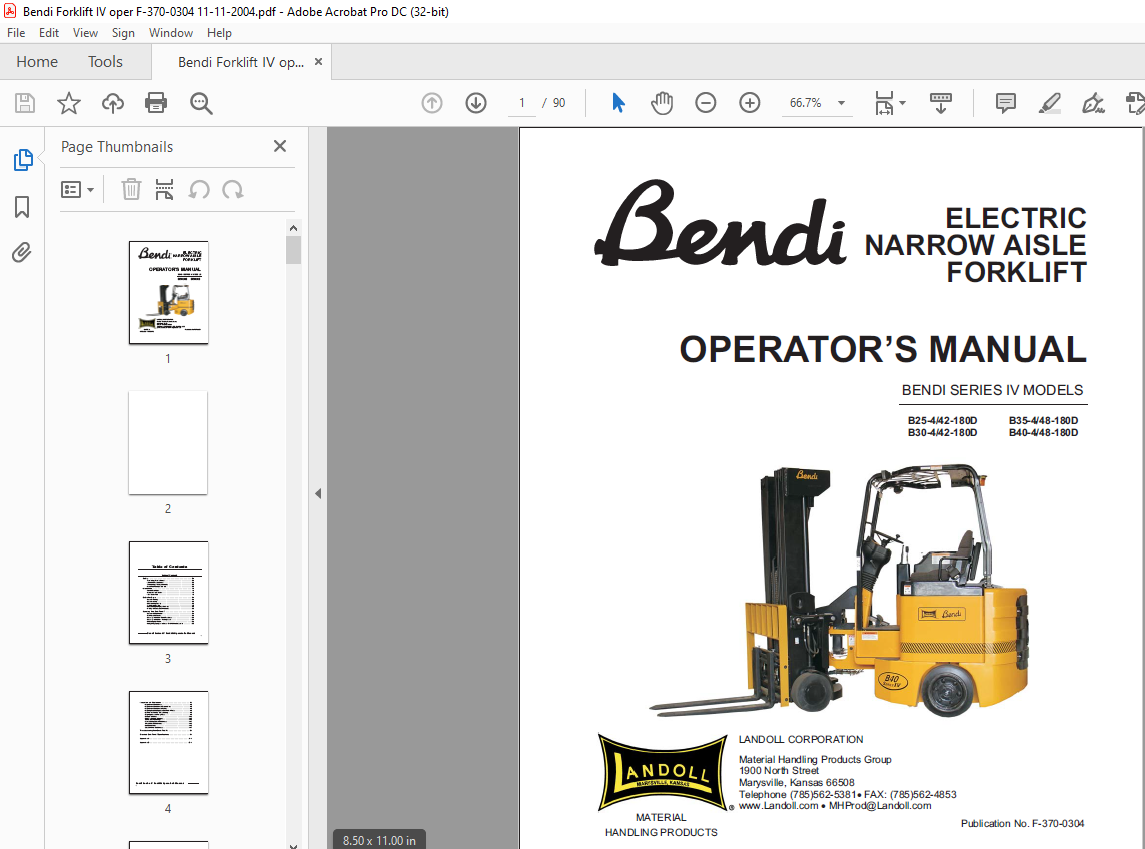
Task: Switch to the Home tab
Action: click(37, 62)
